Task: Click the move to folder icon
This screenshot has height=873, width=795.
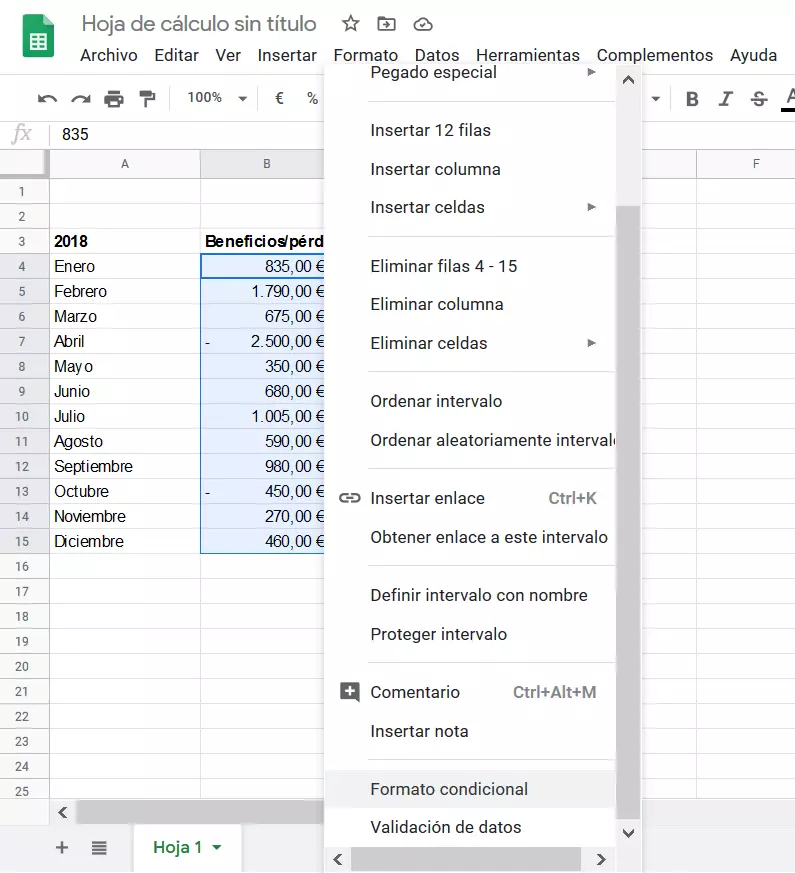Action: point(386,24)
